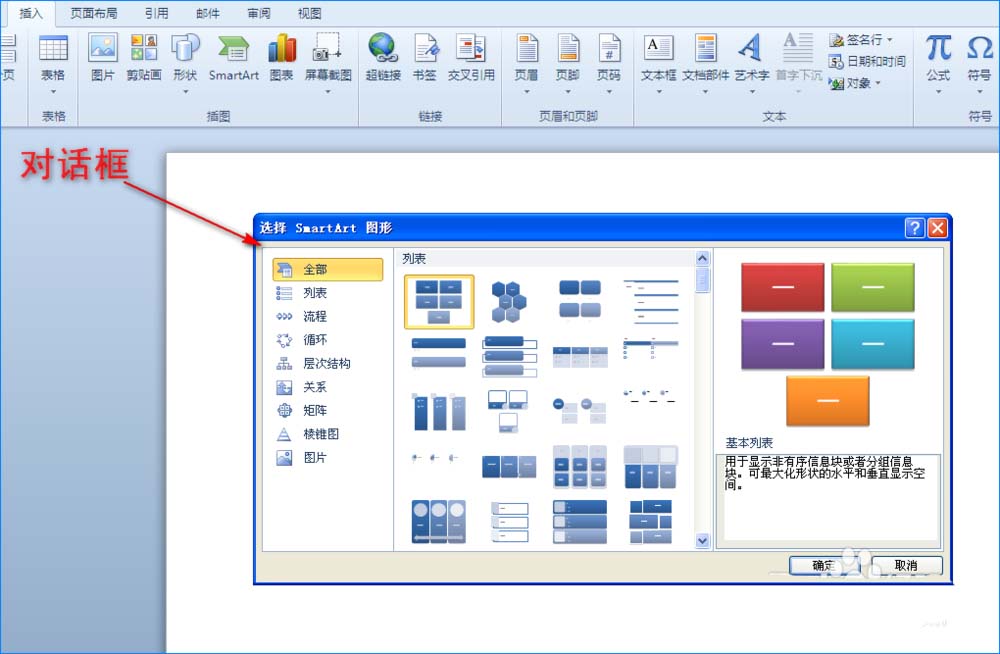Pick the horizontal lines list layout thumbnail
Screen dimensions: 1000x654
click(651, 301)
